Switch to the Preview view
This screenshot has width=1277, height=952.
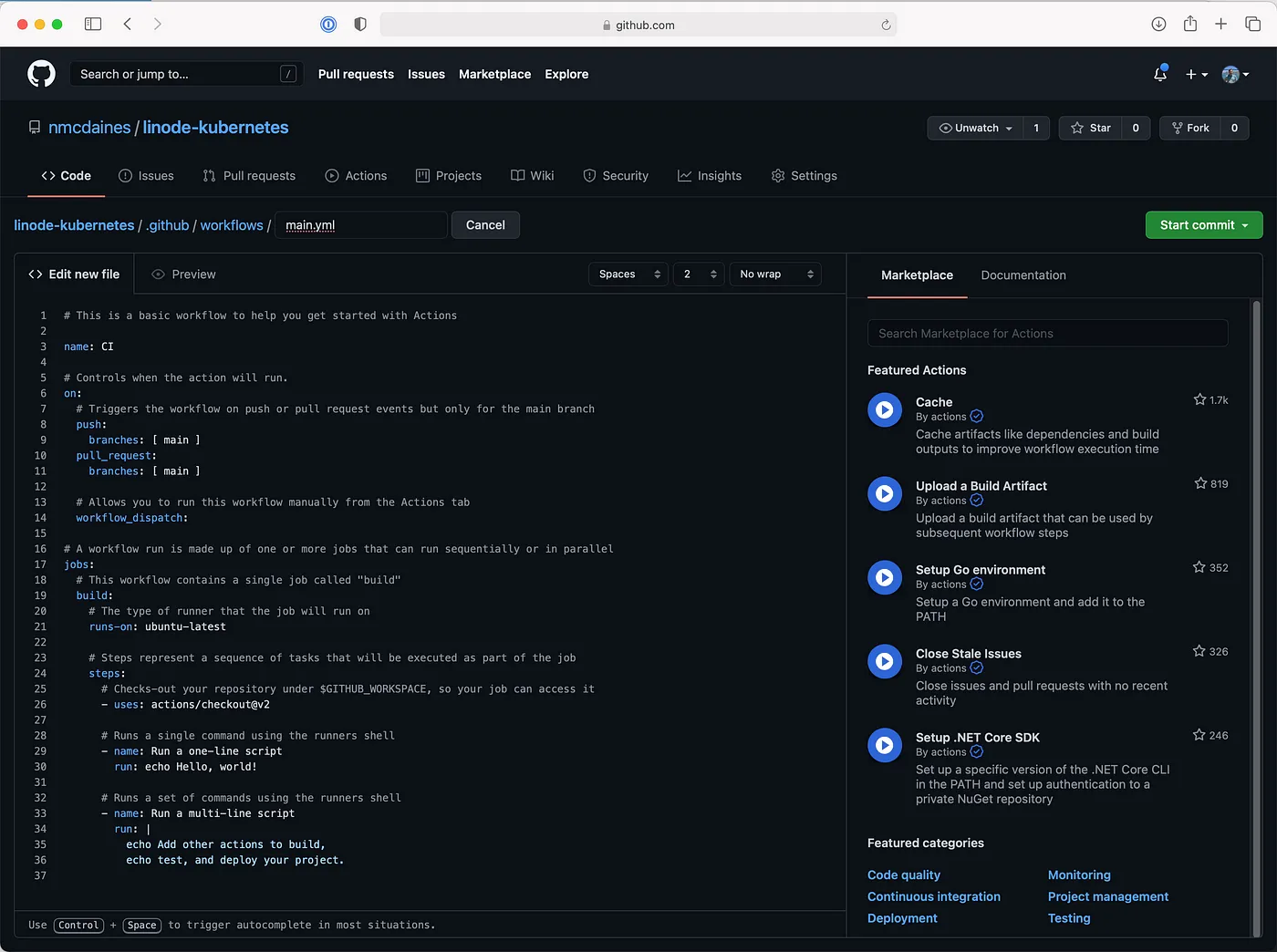(x=183, y=274)
